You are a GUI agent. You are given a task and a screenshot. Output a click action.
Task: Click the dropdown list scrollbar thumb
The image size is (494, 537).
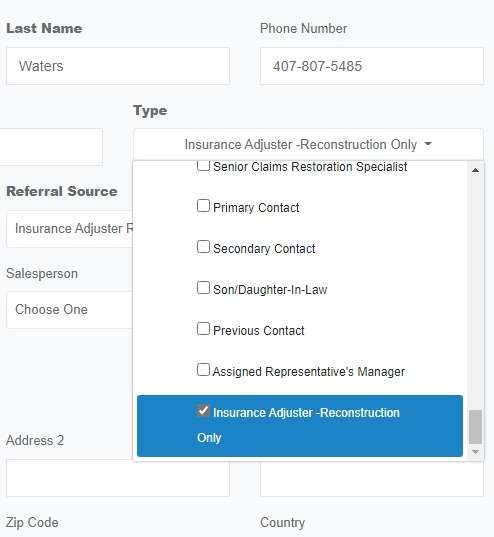pos(475,426)
